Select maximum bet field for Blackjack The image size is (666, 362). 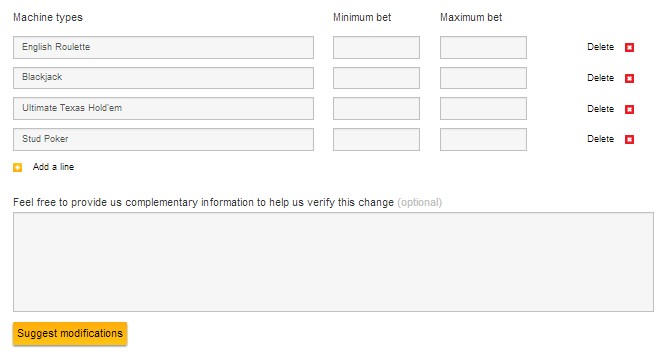pos(483,78)
